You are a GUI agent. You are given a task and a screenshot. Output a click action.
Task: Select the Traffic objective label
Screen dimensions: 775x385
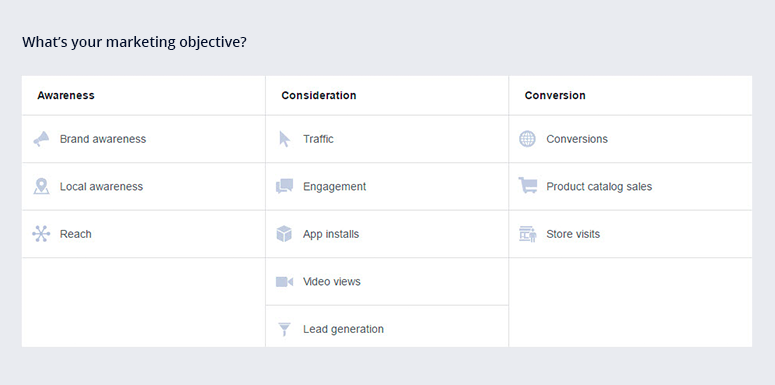[318, 139]
